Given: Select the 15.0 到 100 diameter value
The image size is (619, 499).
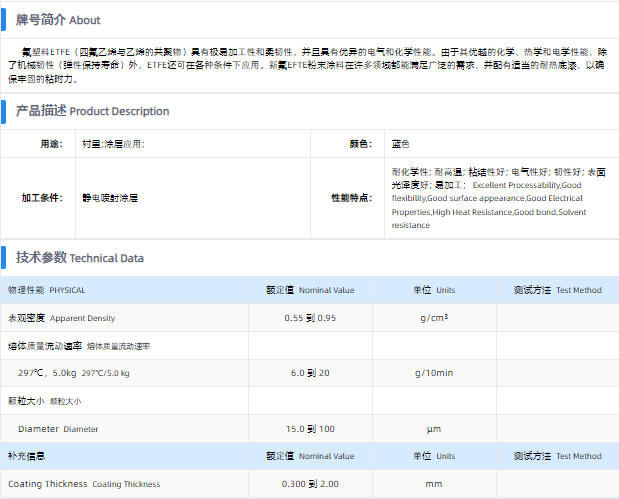Looking at the screenshot, I should click(309, 429).
